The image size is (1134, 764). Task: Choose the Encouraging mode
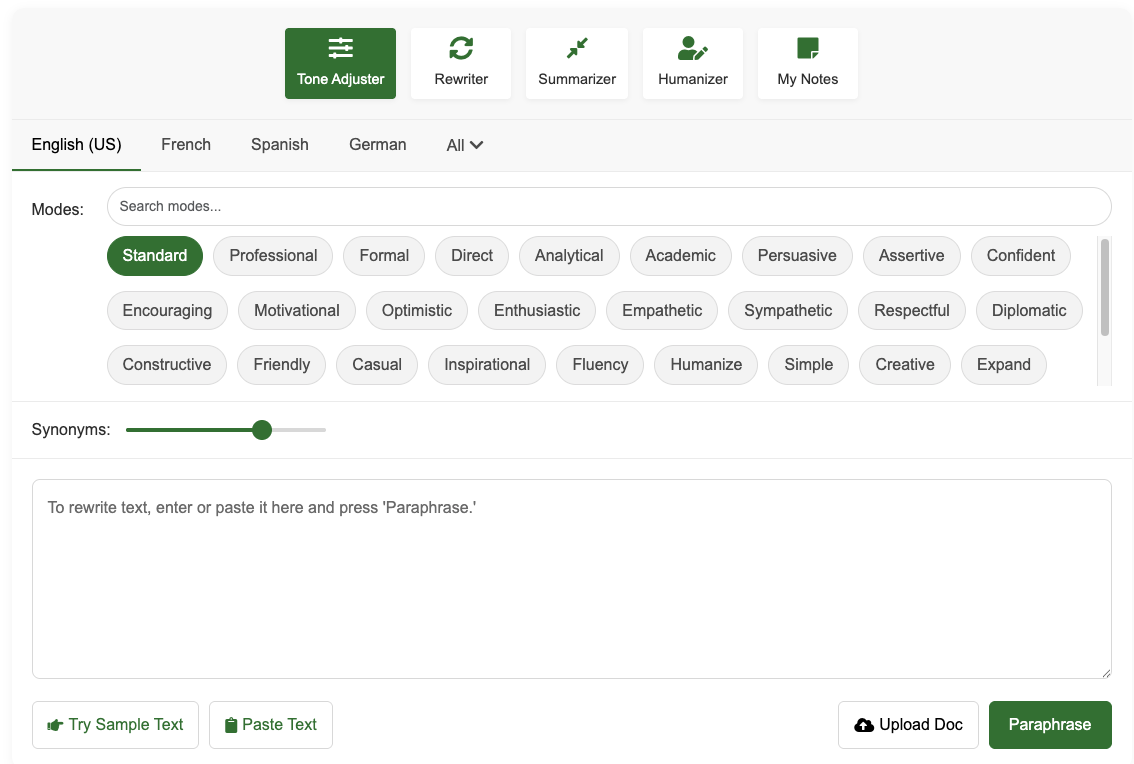[167, 310]
